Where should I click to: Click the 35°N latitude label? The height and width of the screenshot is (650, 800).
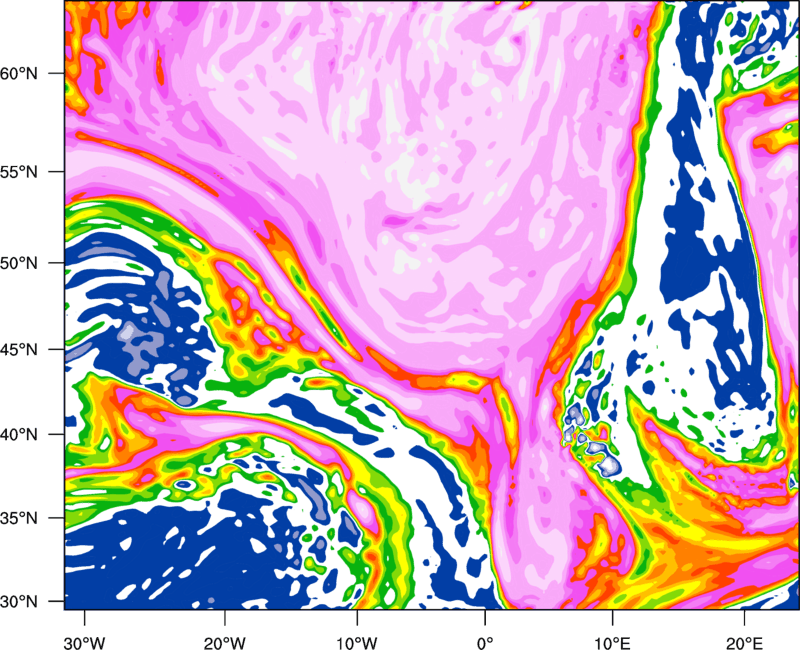tap(19, 518)
